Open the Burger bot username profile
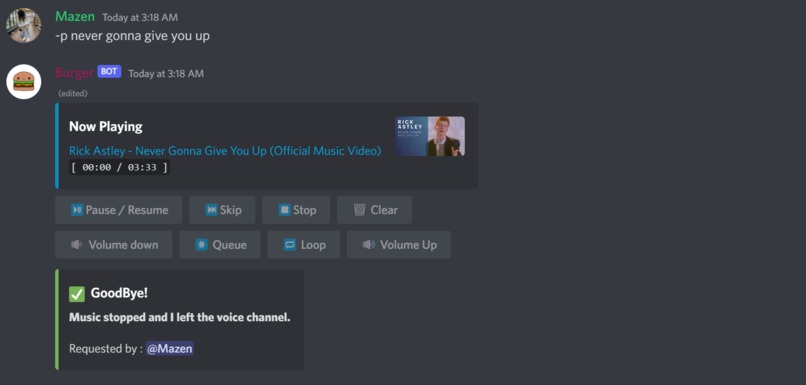Image resolution: width=806 pixels, height=385 pixels. point(75,73)
